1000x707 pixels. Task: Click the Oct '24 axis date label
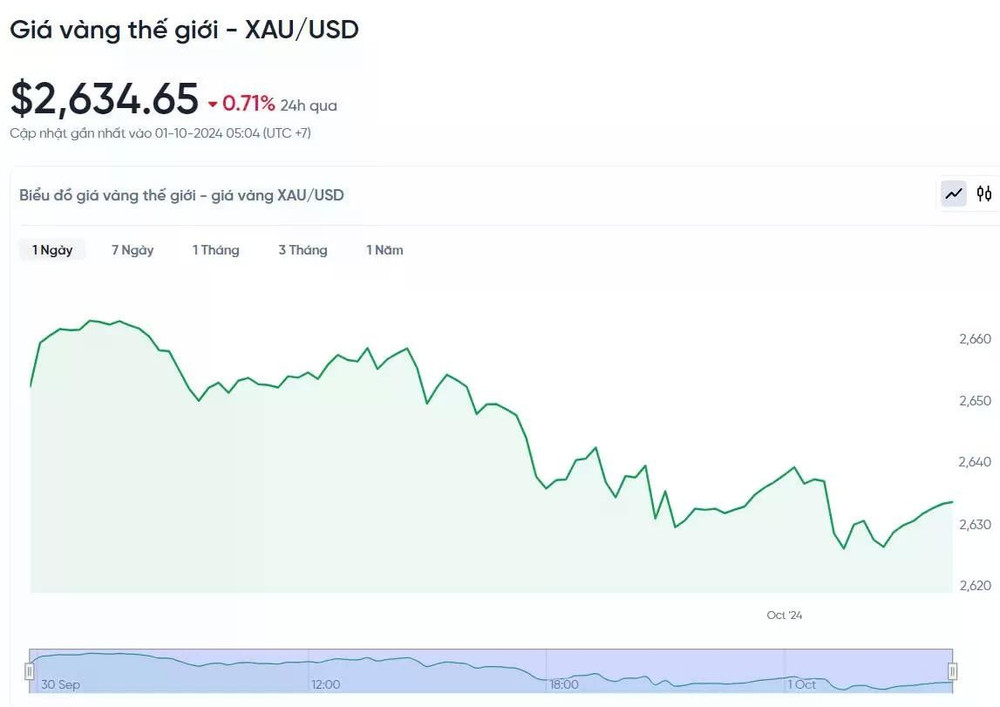[x=784, y=615]
